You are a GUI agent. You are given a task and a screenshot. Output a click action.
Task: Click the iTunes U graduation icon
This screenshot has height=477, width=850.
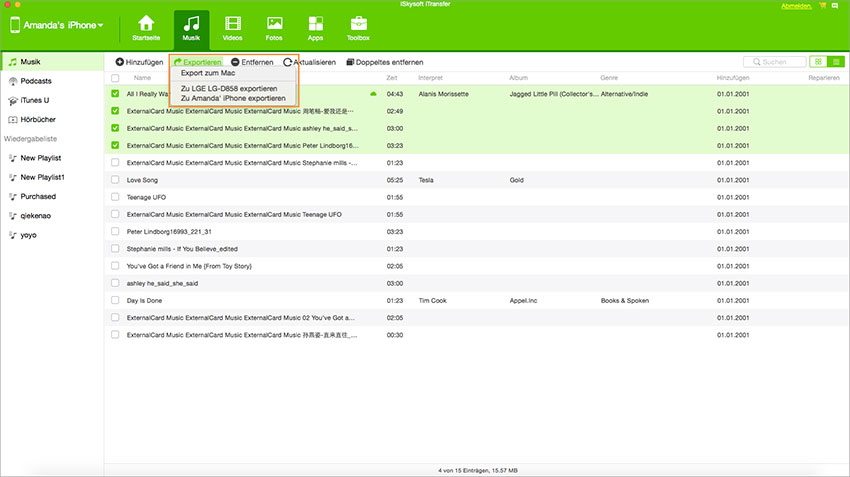(x=12, y=101)
